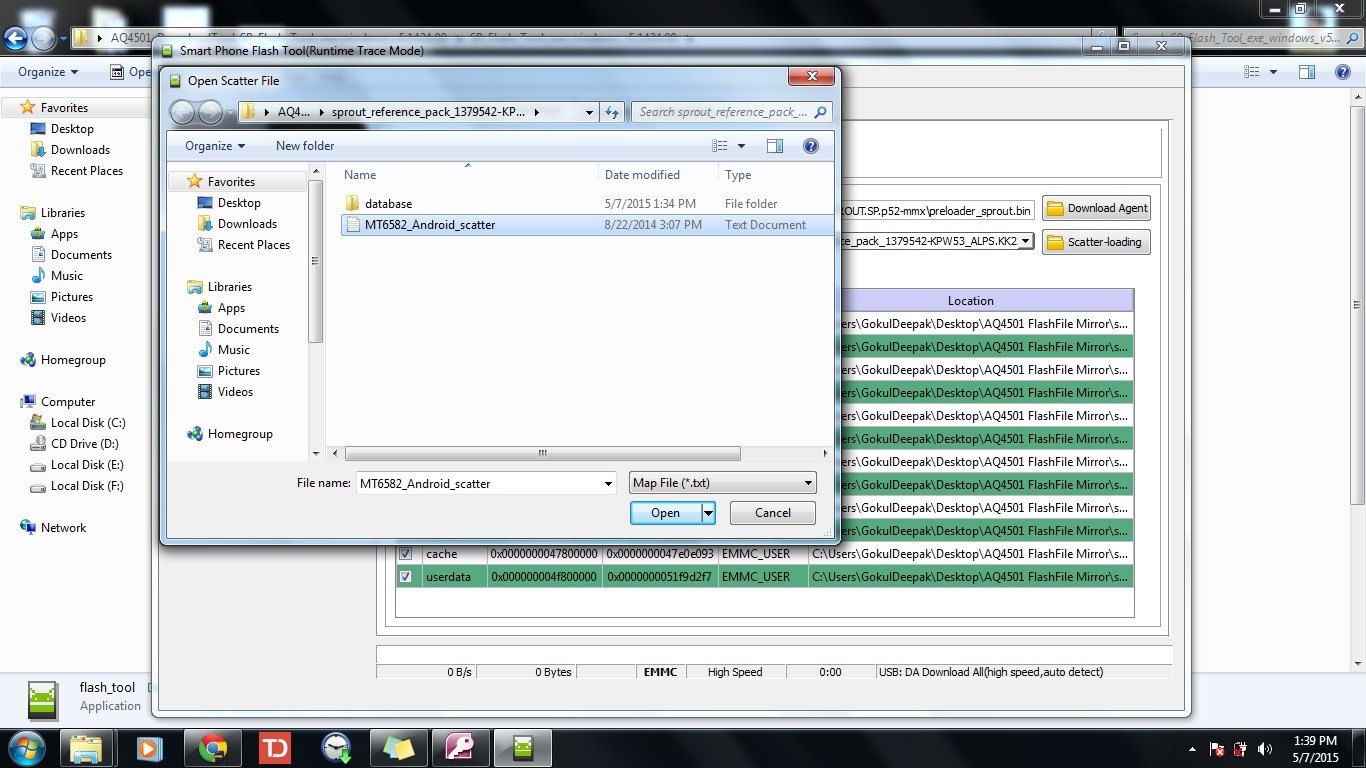
Task: Open Organize menu in the Explorer window
Action: (x=48, y=72)
